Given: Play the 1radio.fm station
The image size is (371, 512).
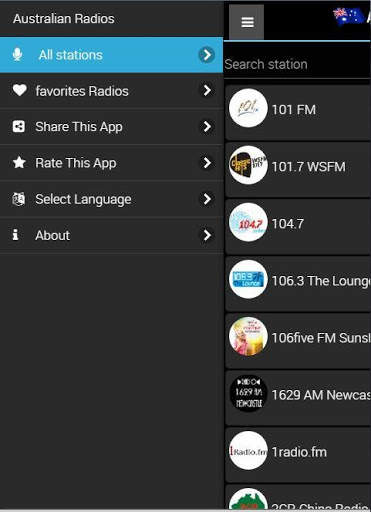Looking at the screenshot, I should pyautogui.click(x=298, y=454).
